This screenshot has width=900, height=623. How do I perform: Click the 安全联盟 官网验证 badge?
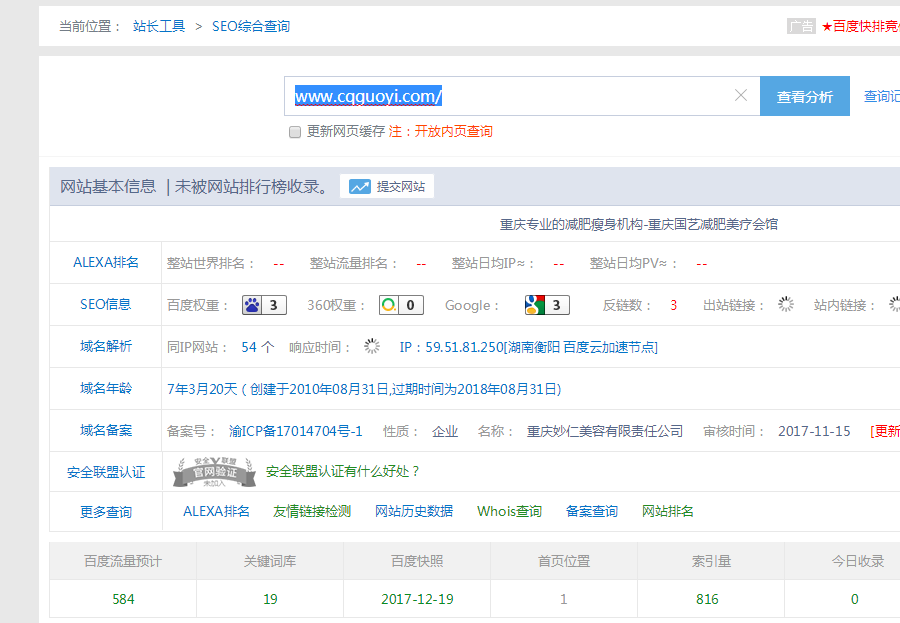pos(215,472)
